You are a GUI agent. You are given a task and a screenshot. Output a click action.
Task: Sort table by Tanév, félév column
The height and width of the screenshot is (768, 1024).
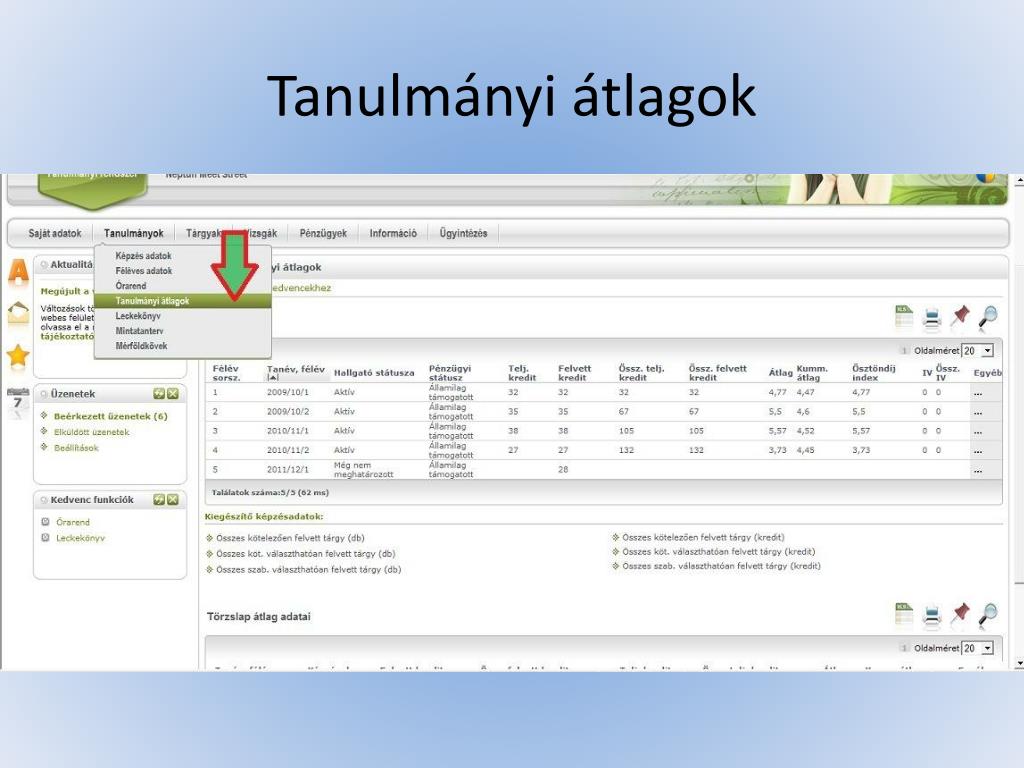point(295,370)
